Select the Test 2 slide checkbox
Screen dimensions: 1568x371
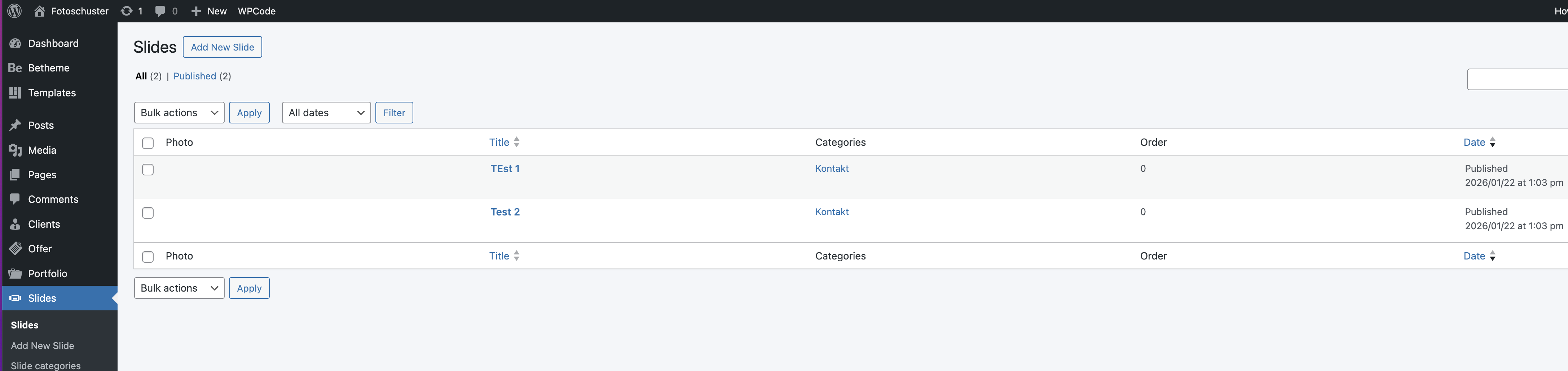tap(148, 213)
